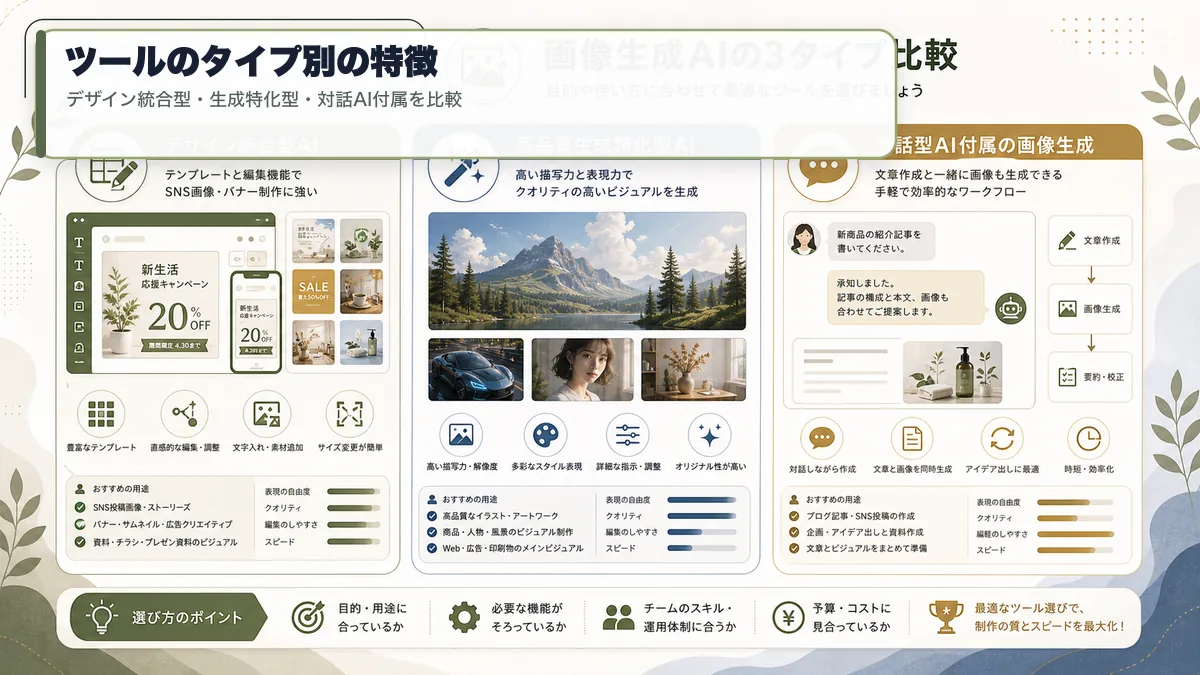Click the heading ツールのタイプ別の特徴

click(x=252, y=62)
